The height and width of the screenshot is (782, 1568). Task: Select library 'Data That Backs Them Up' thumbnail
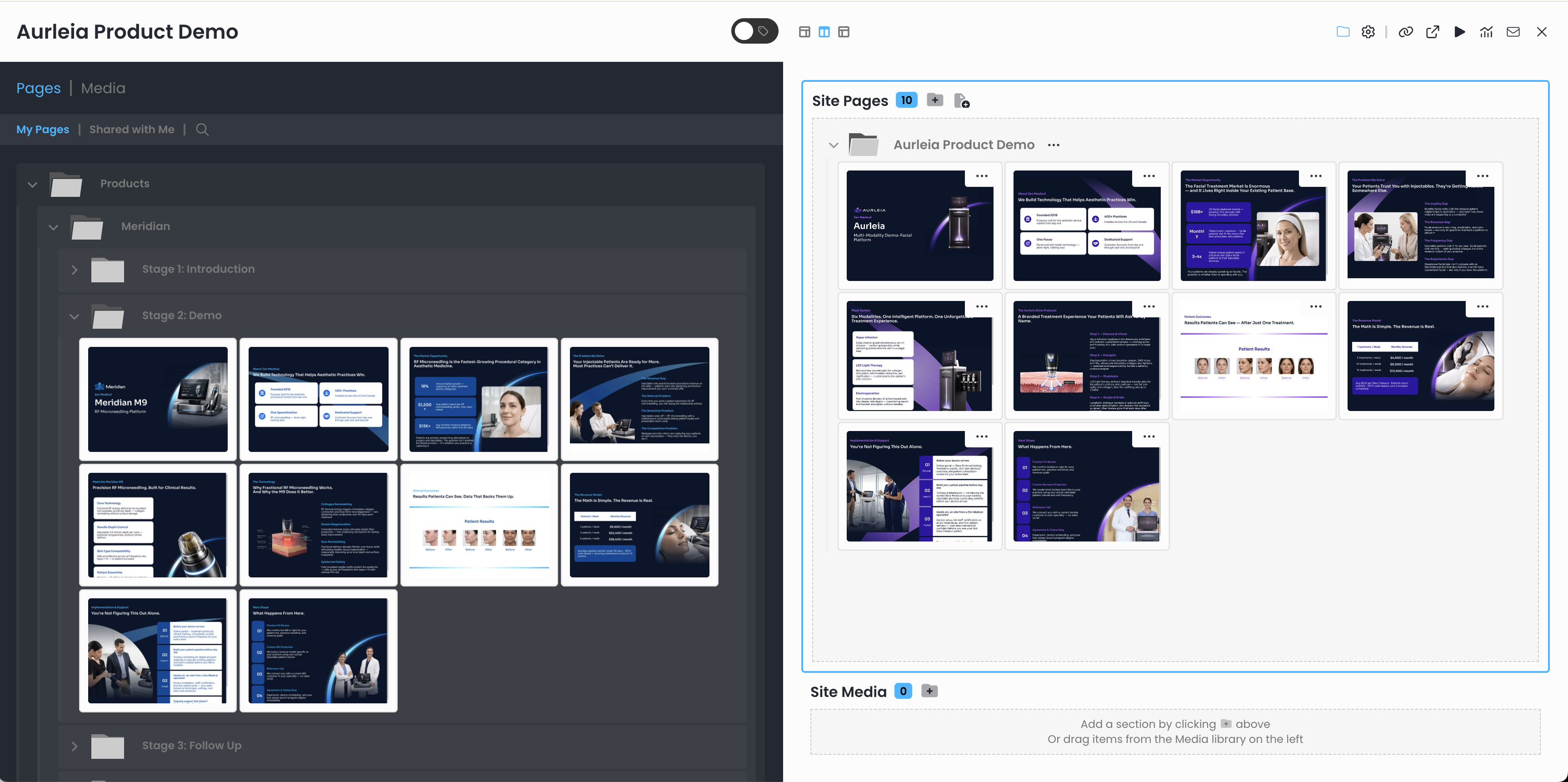coord(479,525)
